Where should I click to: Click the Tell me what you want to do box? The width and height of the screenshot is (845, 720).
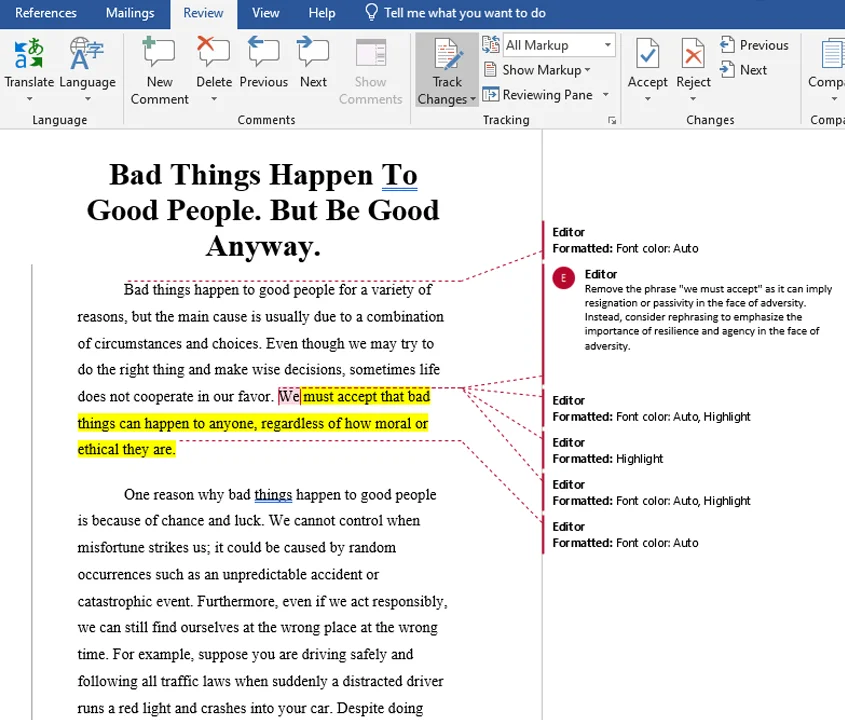coord(464,13)
